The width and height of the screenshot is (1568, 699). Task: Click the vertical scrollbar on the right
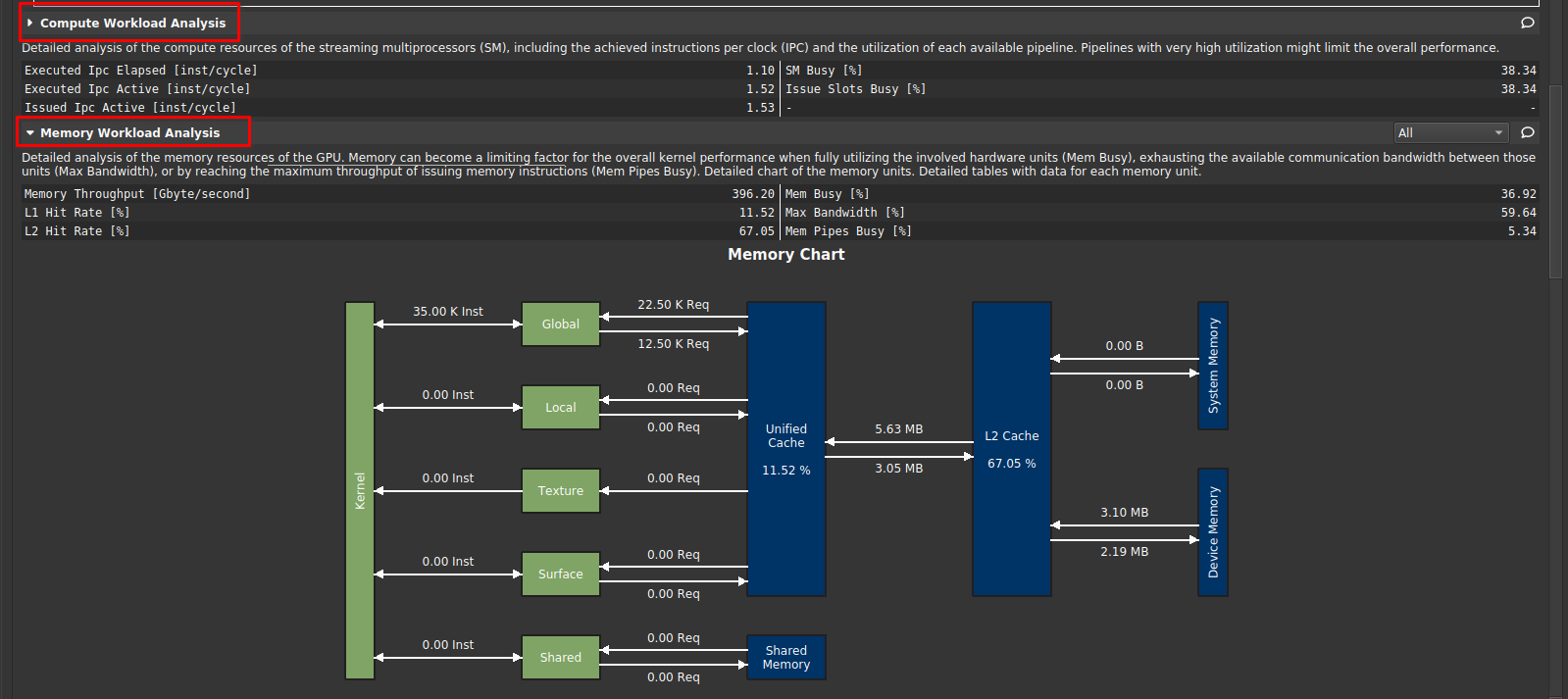click(1554, 196)
